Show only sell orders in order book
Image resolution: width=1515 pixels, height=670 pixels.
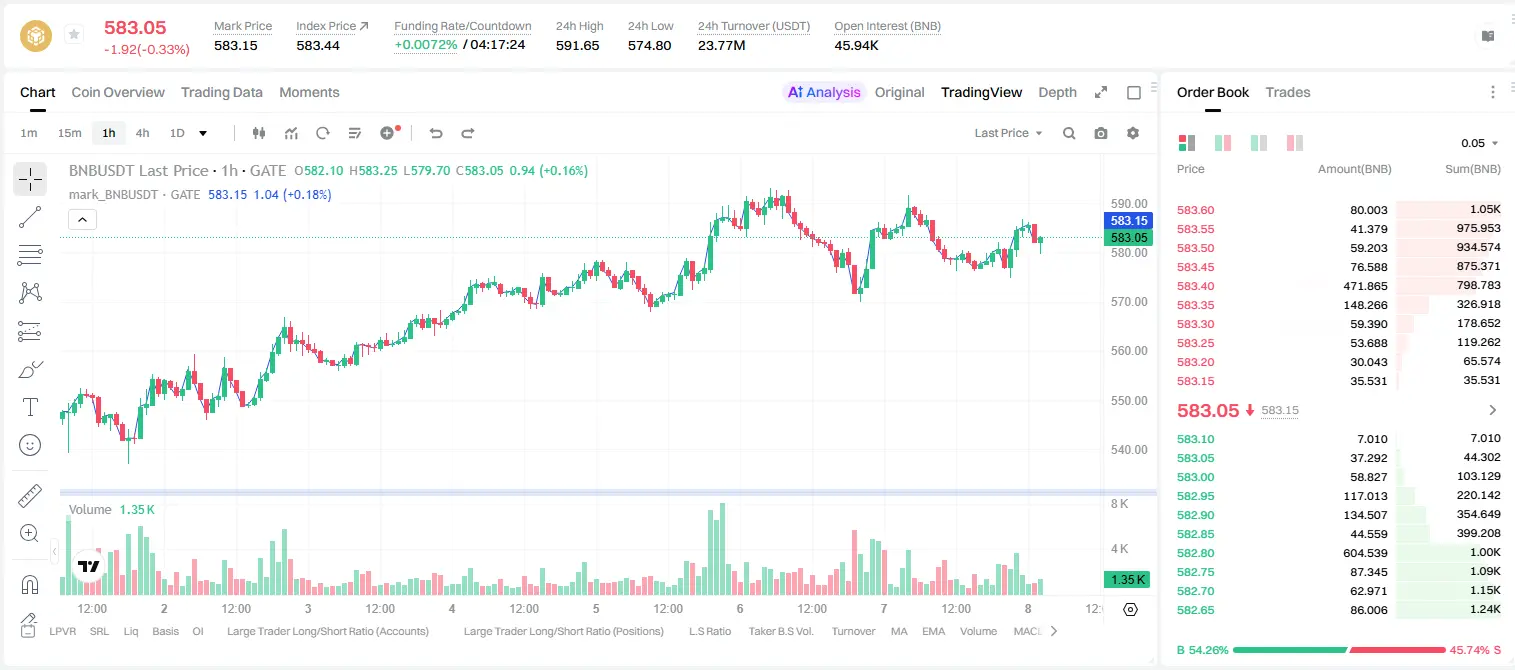click(1295, 143)
